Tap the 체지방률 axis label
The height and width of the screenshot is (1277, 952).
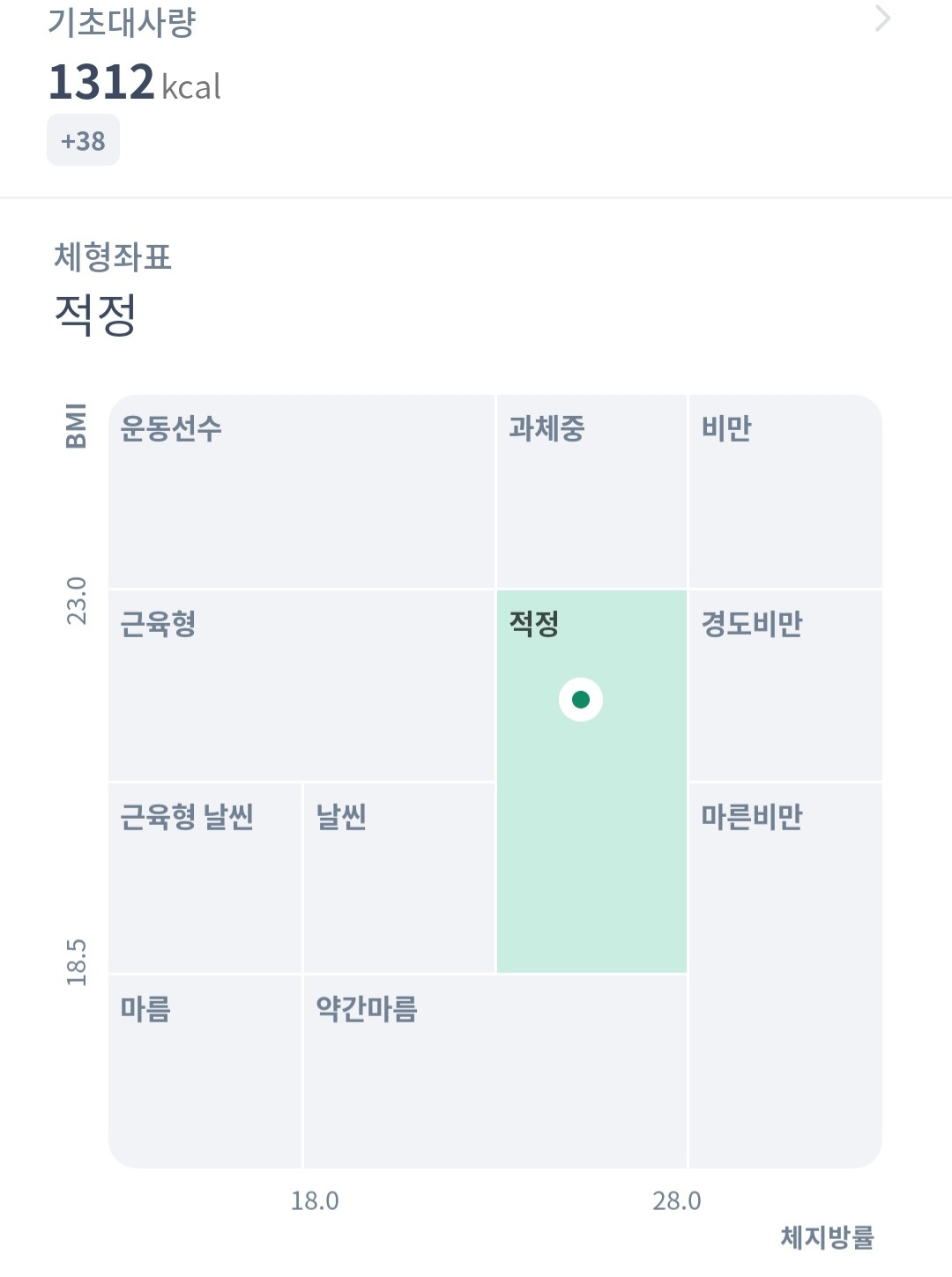click(827, 1237)
